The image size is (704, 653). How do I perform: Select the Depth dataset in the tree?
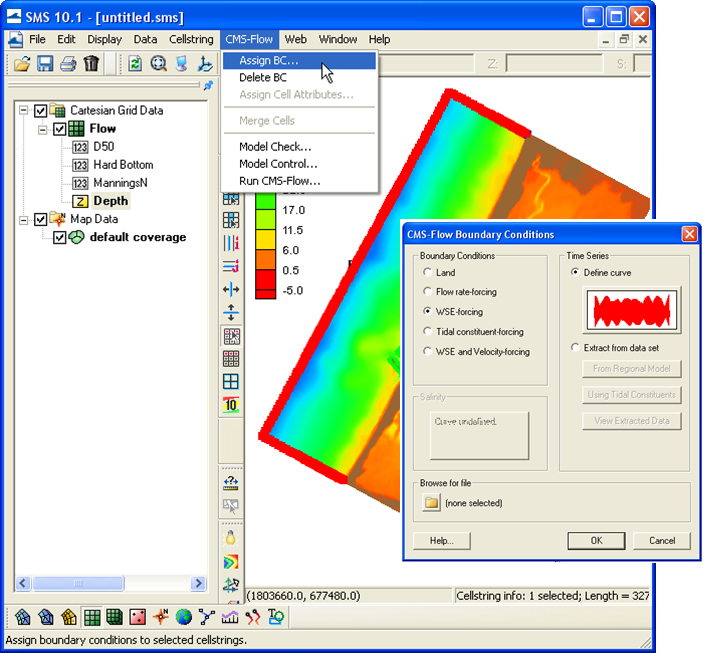click(110, 201)
